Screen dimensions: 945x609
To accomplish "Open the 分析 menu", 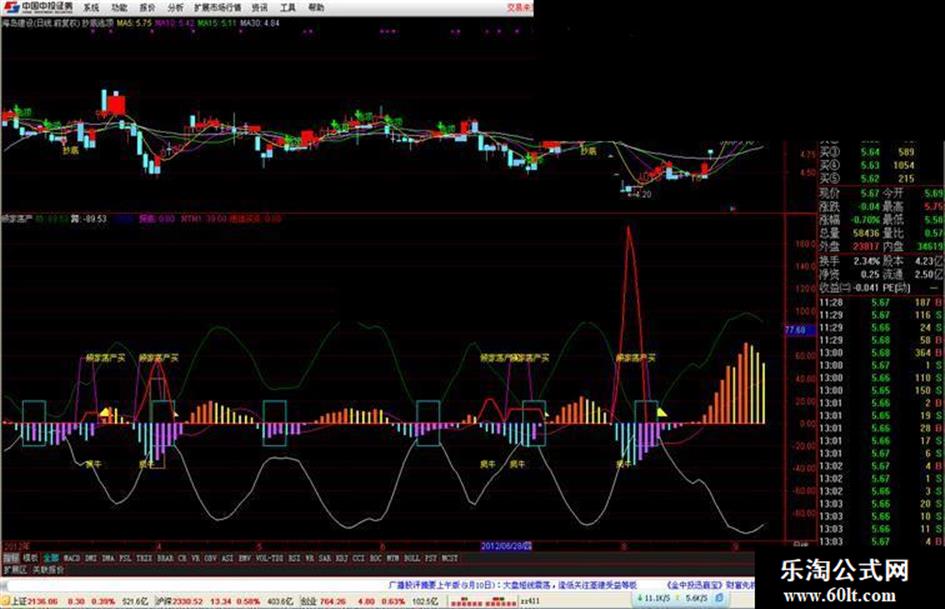I will 176,8.
